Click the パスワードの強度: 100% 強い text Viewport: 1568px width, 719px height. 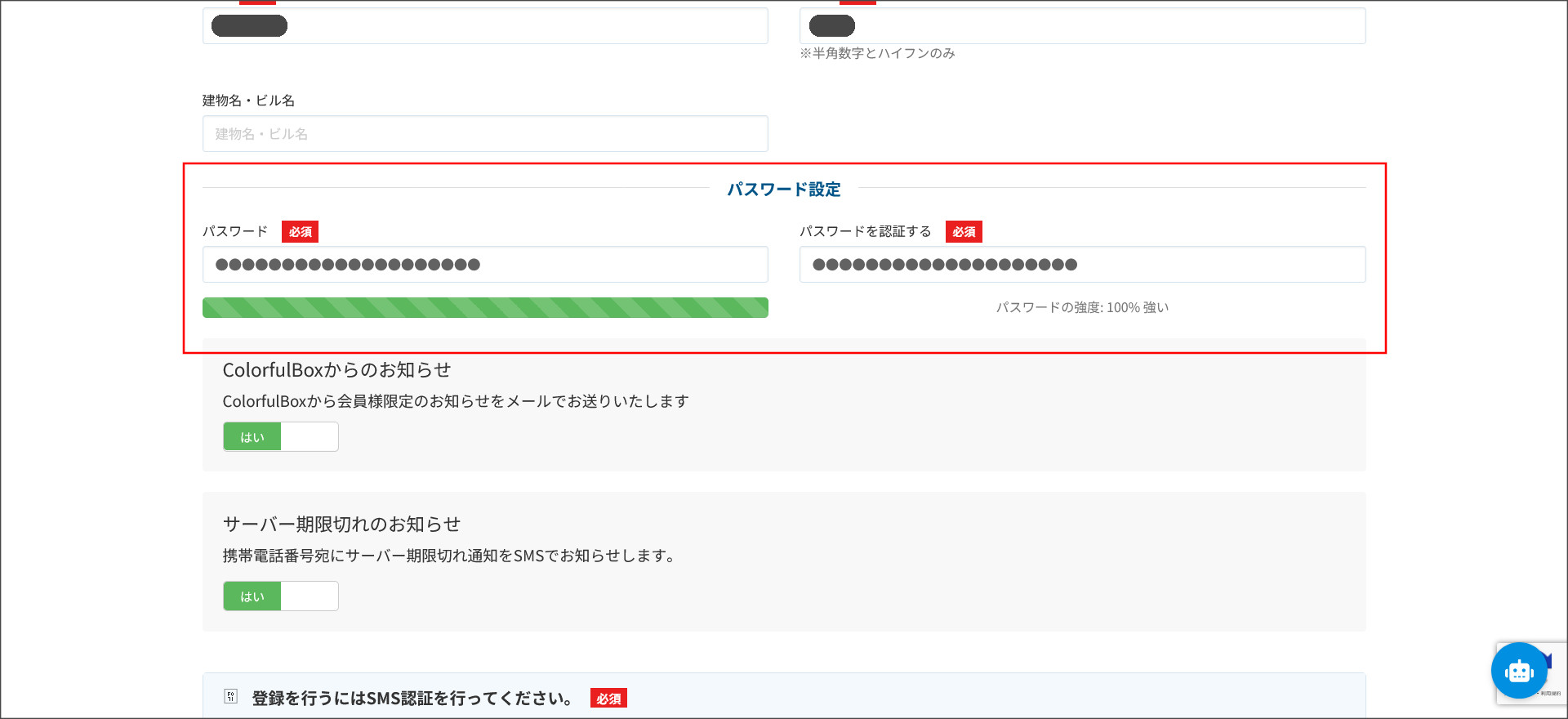[1082, 308]
